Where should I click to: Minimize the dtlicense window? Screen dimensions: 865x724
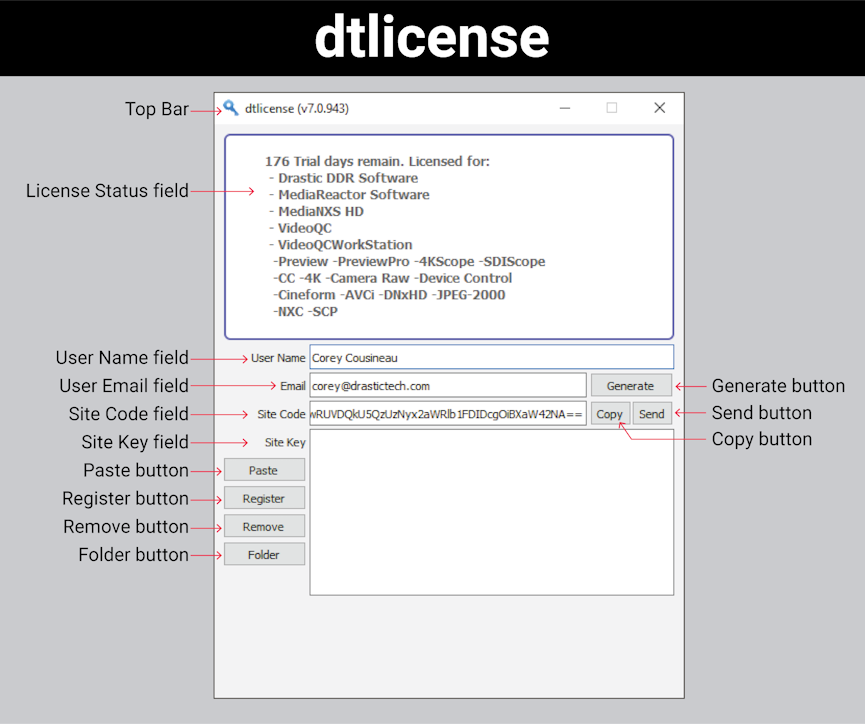(x=565, y=108)
